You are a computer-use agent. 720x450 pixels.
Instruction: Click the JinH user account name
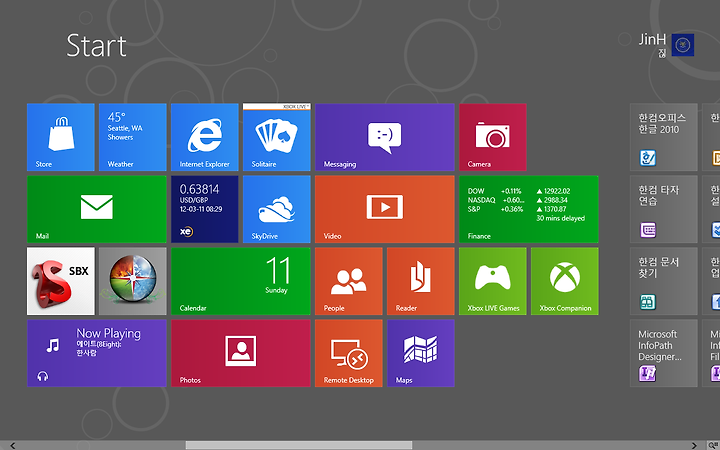[652, 40]
